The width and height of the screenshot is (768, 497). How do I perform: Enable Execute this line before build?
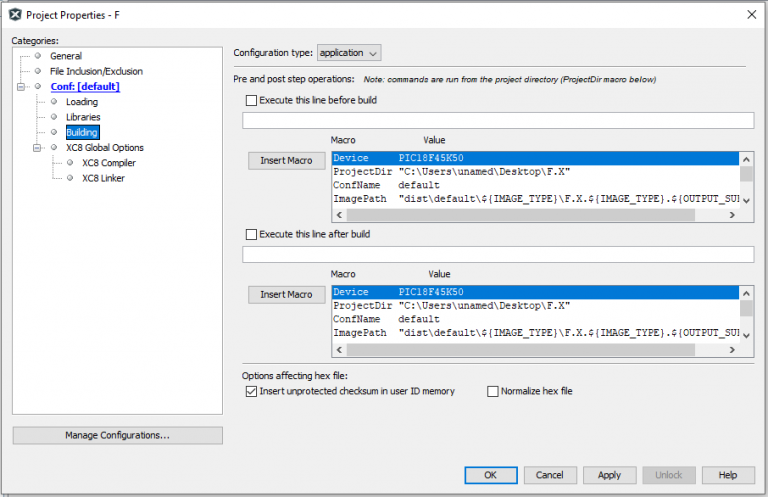point(251,100)
